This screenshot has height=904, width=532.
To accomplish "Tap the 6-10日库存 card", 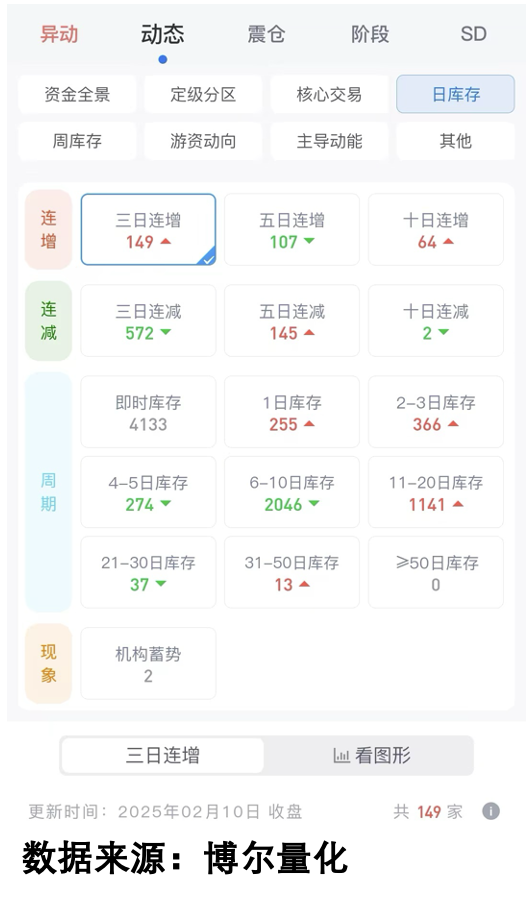I will pos(292,492).
